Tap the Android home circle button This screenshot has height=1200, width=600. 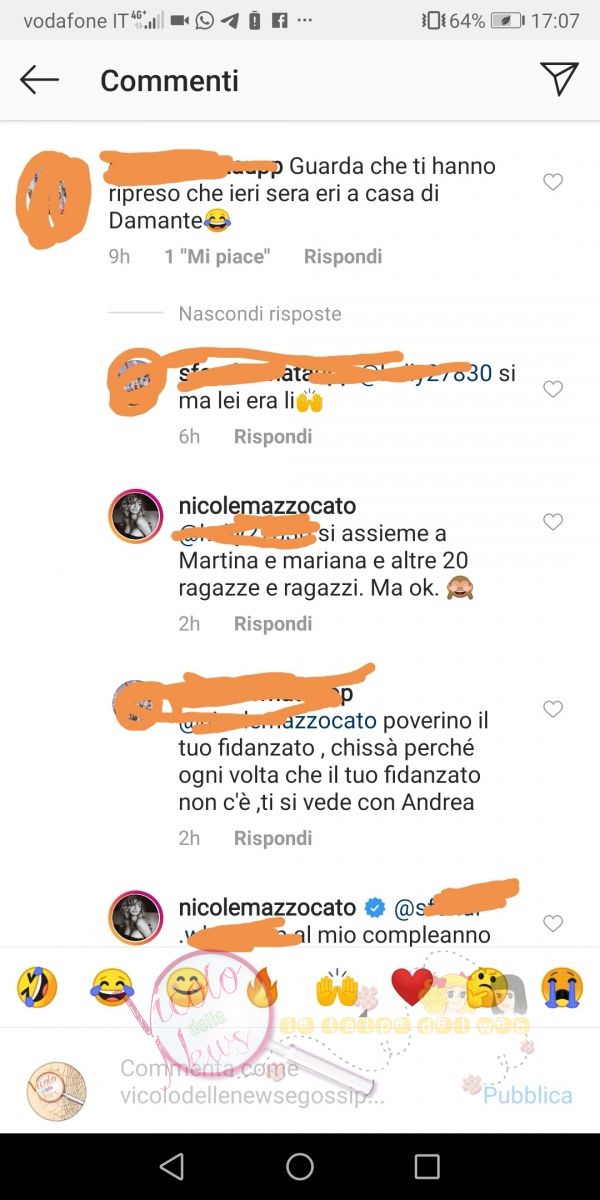click(x=300, y=1166)
